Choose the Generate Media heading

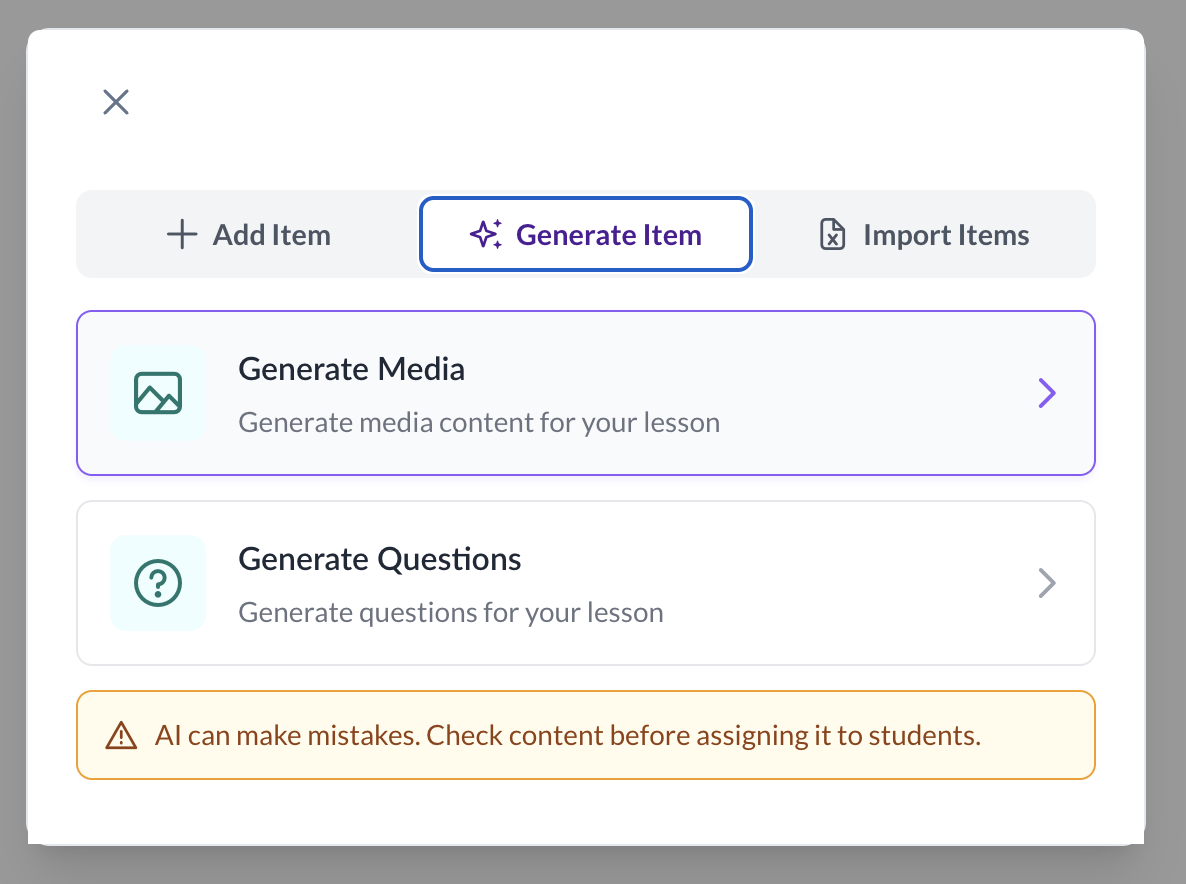point(352,369)
